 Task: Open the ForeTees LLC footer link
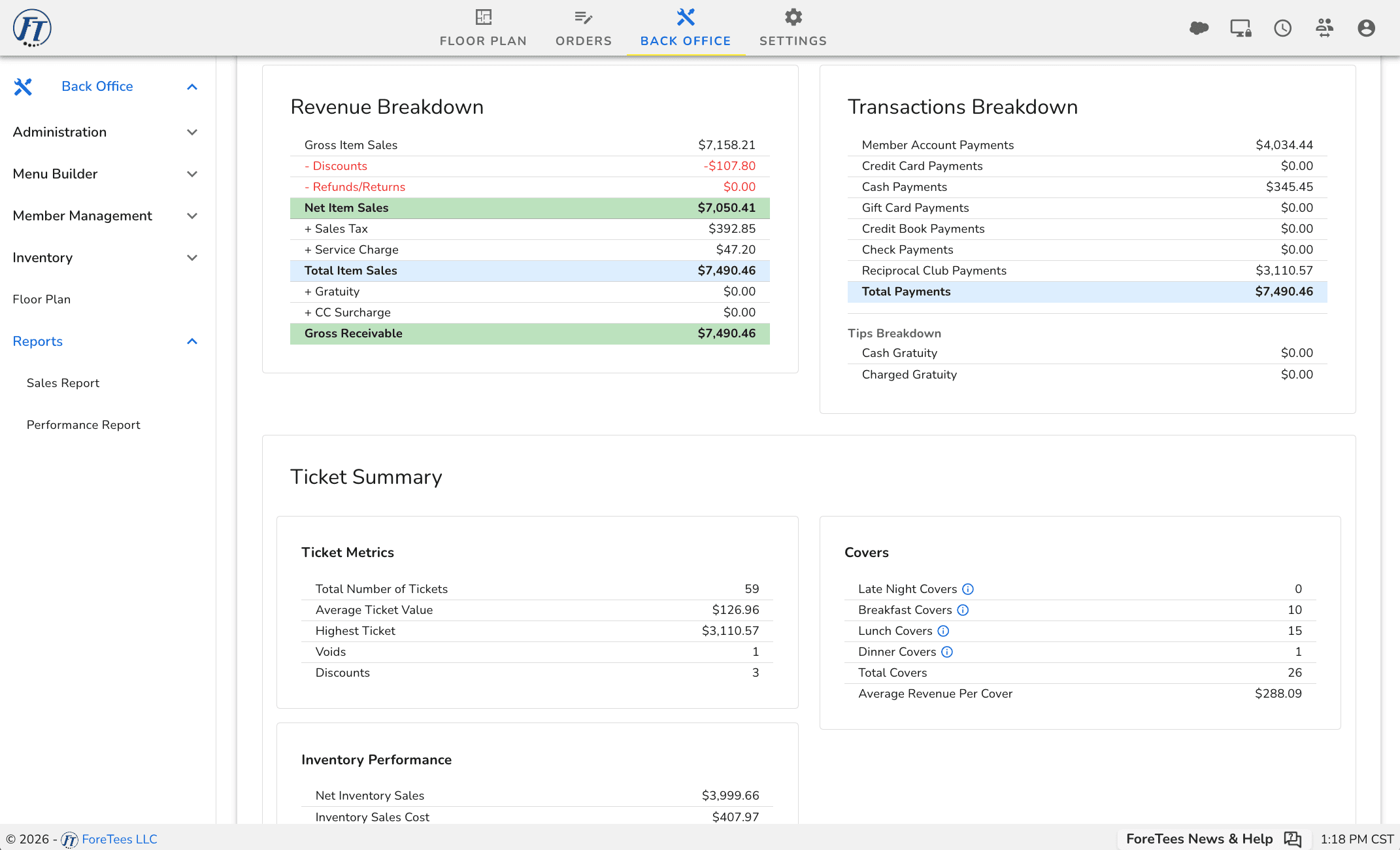pyautogui.click(x=120, y=839)
